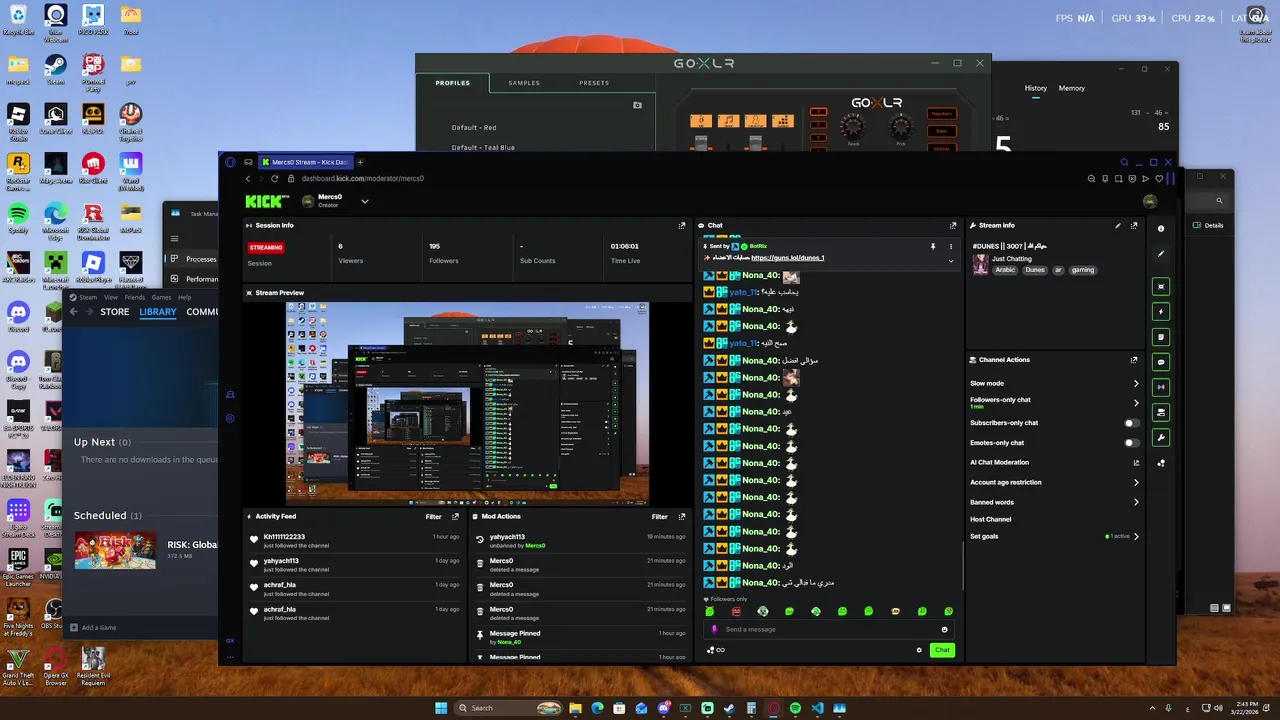The height and width of the screenshot is (720, 1280).
Task: Toggle stream preview widget in right sidebar
Action: click(1161, 286)
